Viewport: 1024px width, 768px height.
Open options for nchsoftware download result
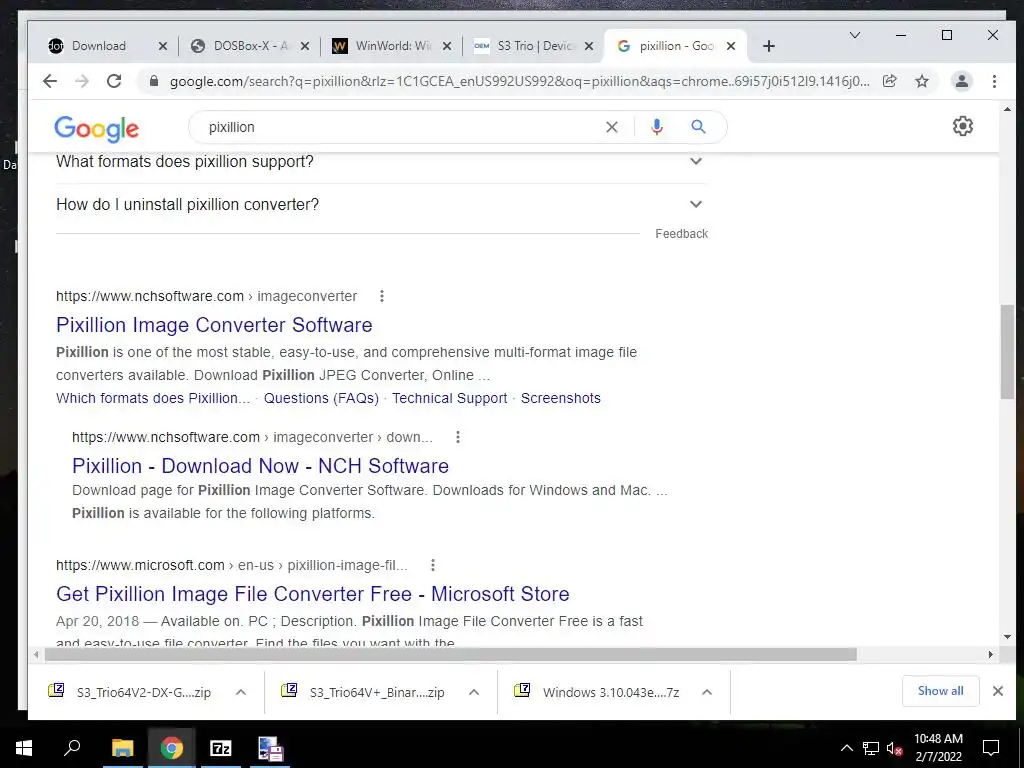pos(458,437)
